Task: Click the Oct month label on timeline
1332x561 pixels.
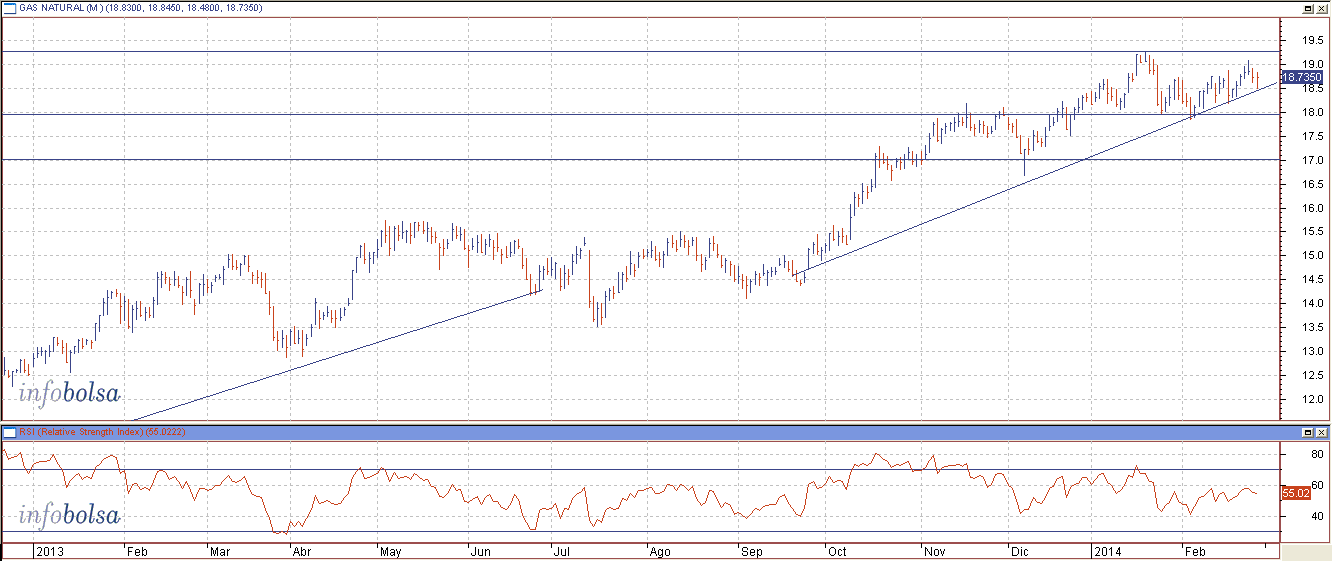Action: pyautogui.click(x=837, y=551)
